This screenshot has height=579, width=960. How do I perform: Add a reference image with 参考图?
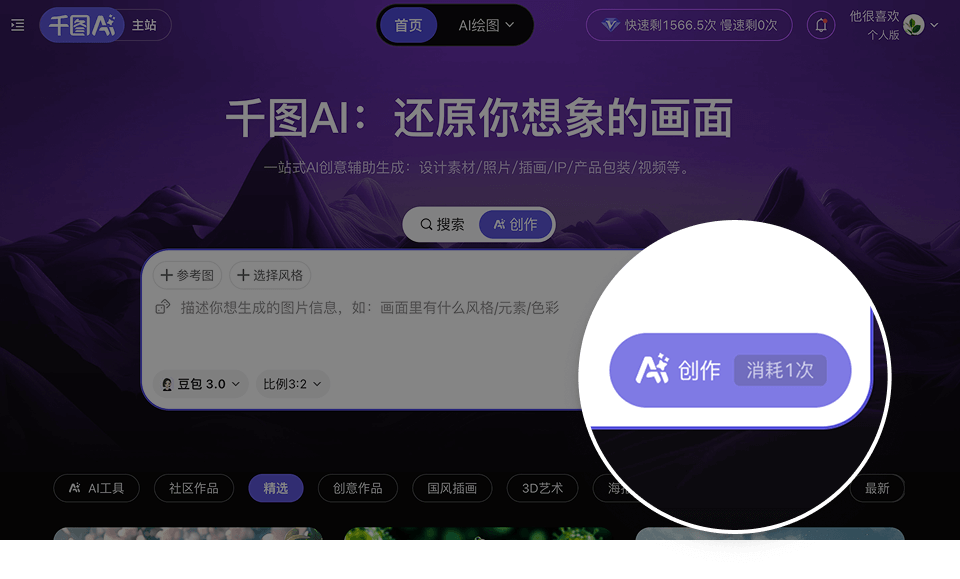(187, 275)
